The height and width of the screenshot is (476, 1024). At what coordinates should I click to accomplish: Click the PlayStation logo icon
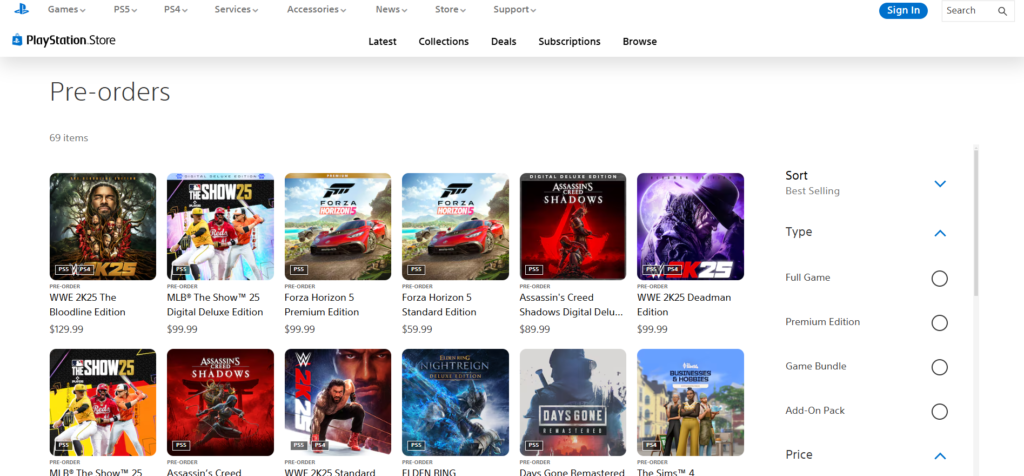pos(22,9)
